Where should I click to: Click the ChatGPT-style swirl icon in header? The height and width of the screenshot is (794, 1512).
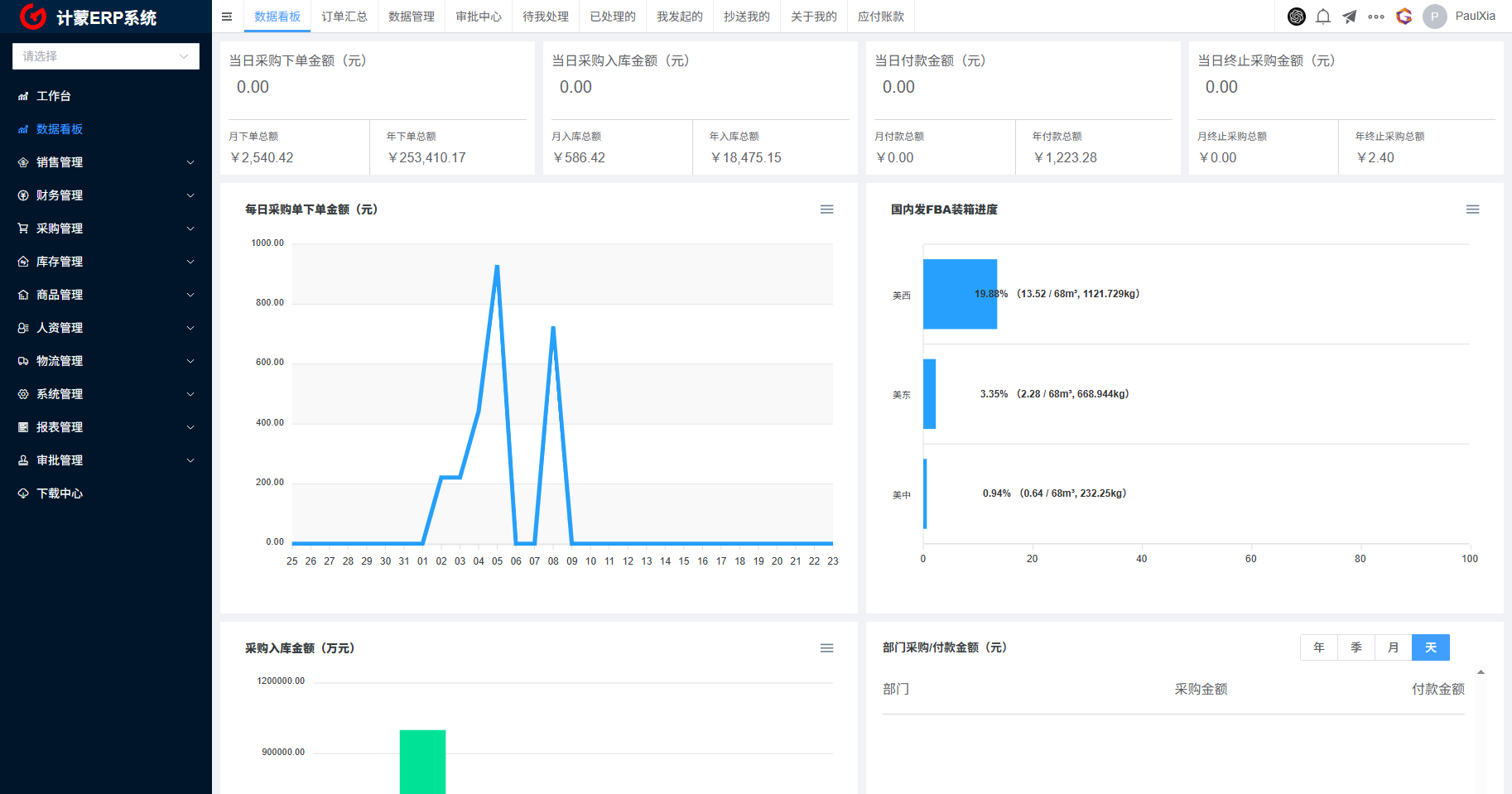coord(1297,17)
